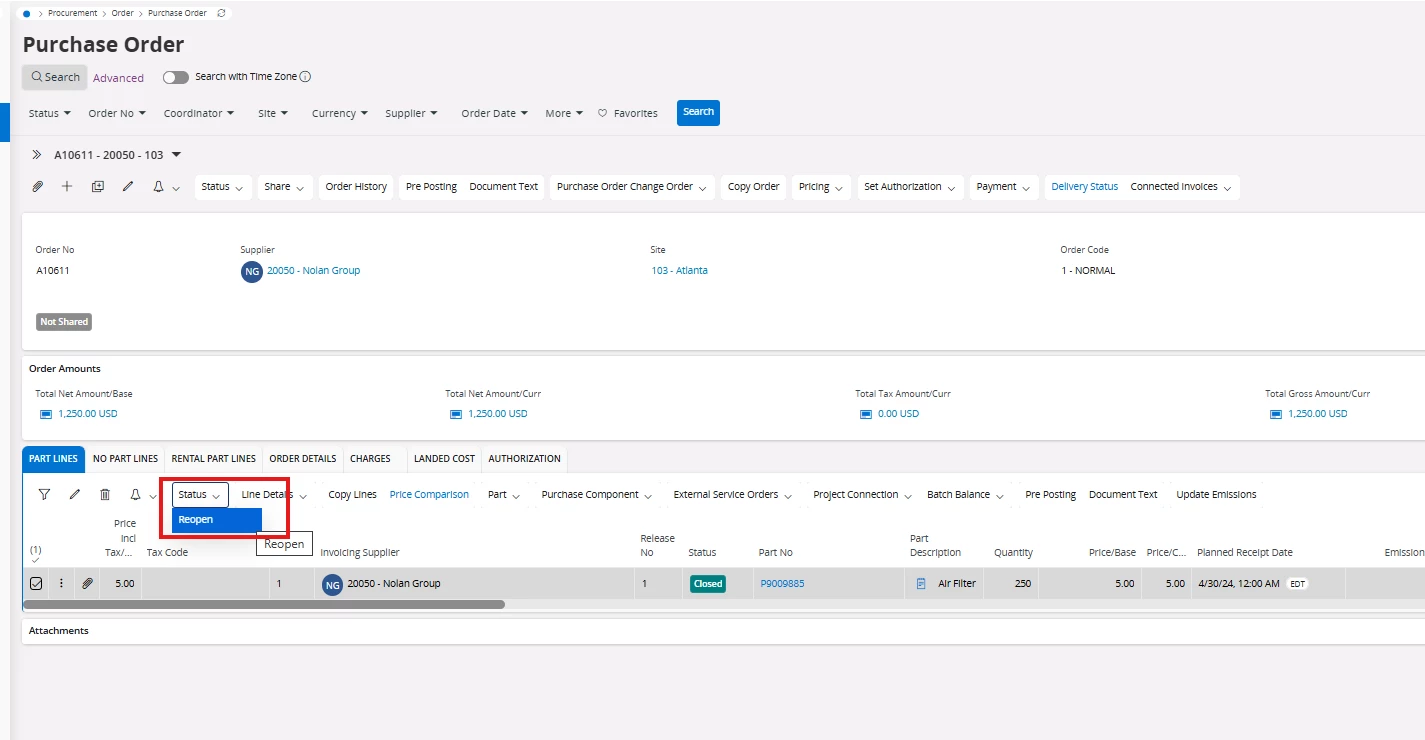The height and width of the screenshot is (740, 1425).
Task: Click the NG supplier avatar in header
Action: coord(252,271)
